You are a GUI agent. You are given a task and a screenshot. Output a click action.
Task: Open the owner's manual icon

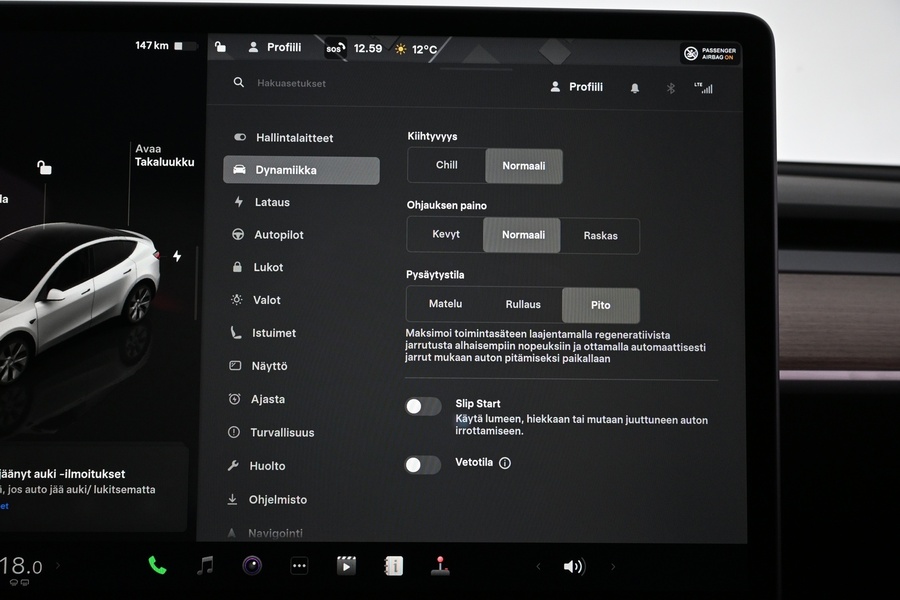(393, 566)
